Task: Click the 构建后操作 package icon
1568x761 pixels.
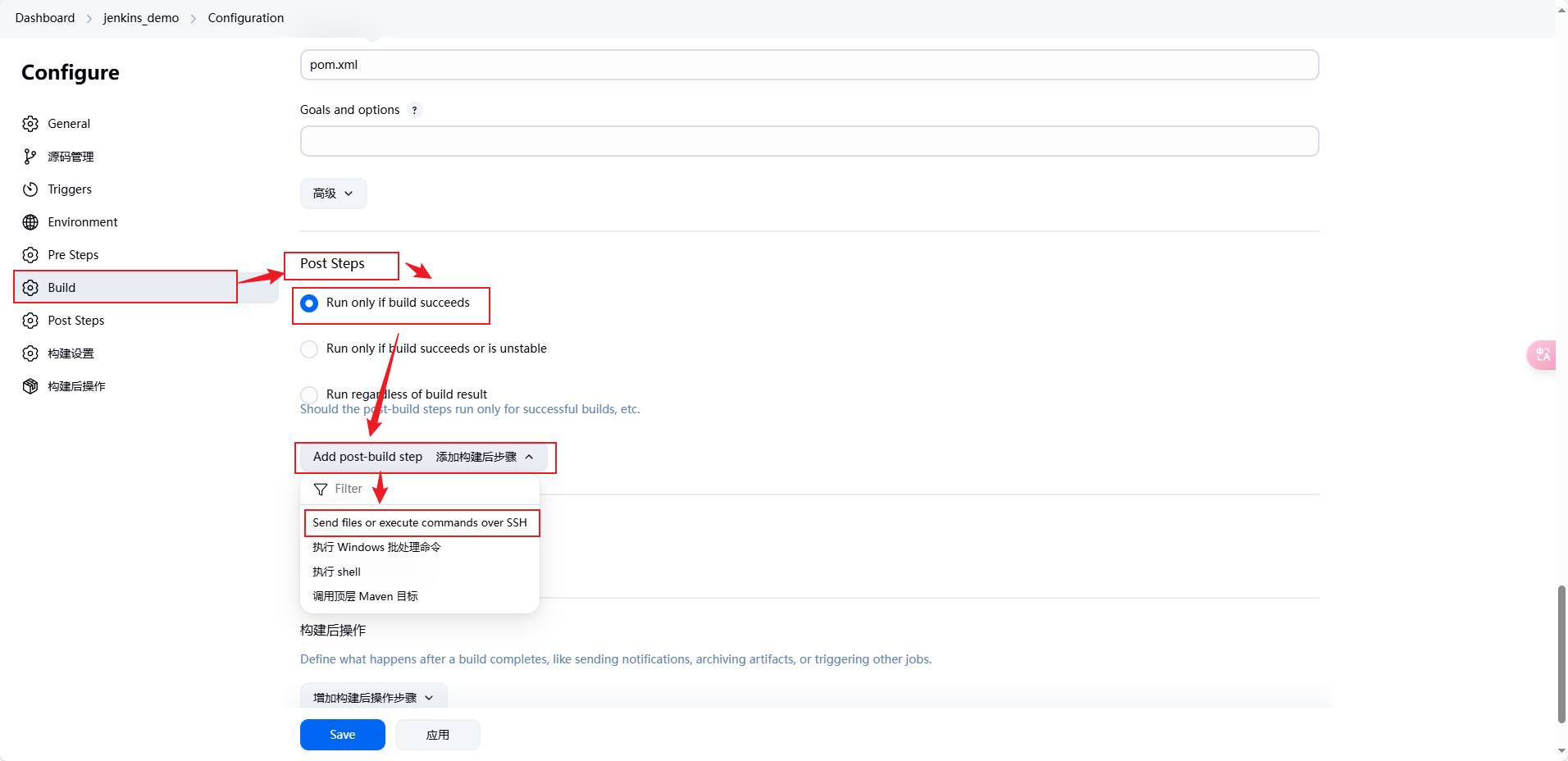Action: [30, 386]
